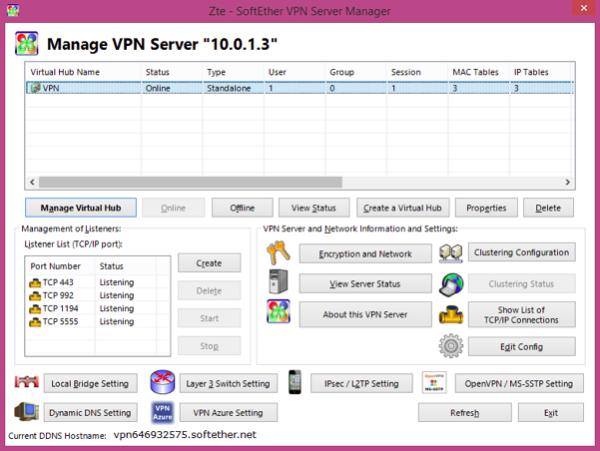Click the View Server Status button
This screenshot has height=451, width=600.
[x=365, y=283]
